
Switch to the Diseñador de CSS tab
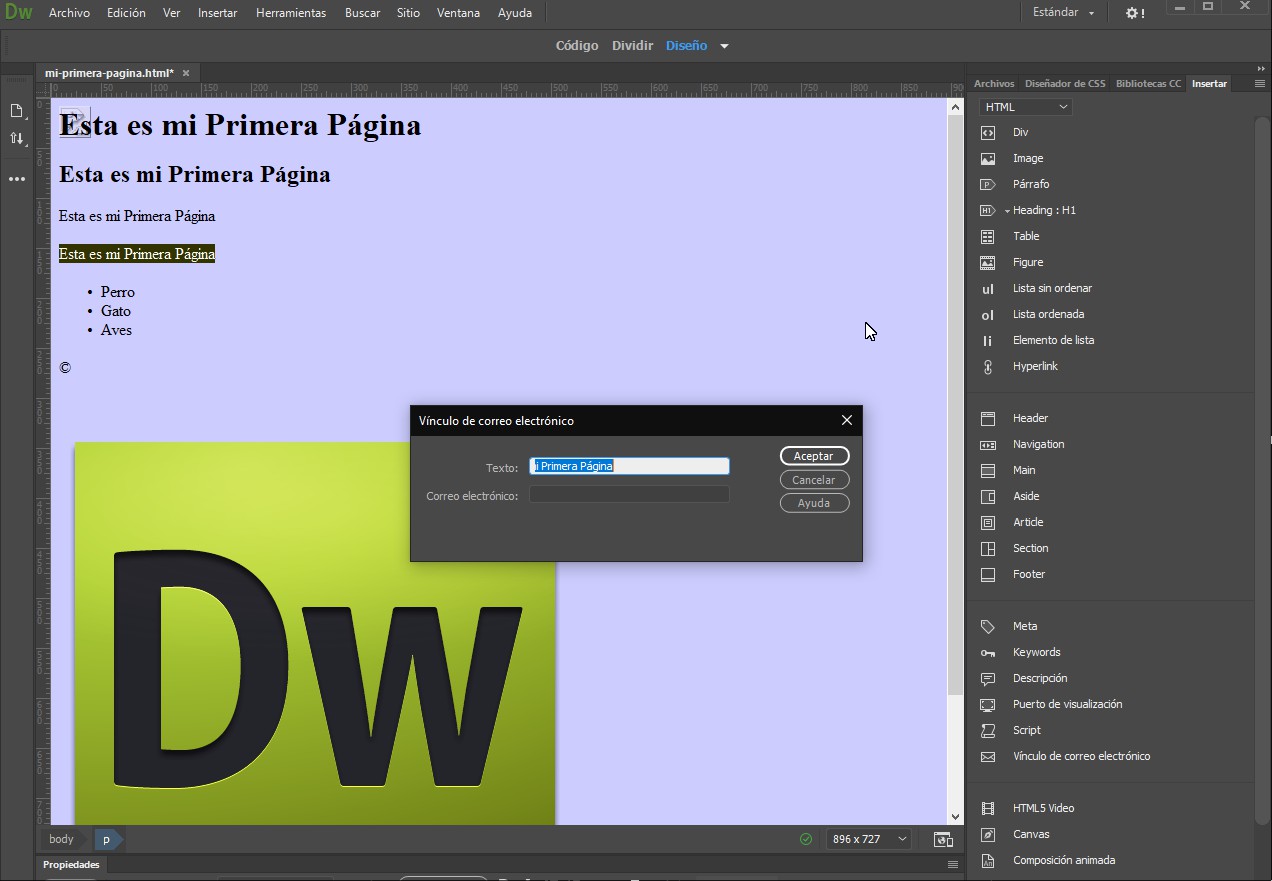click(x=1065, y=84)
